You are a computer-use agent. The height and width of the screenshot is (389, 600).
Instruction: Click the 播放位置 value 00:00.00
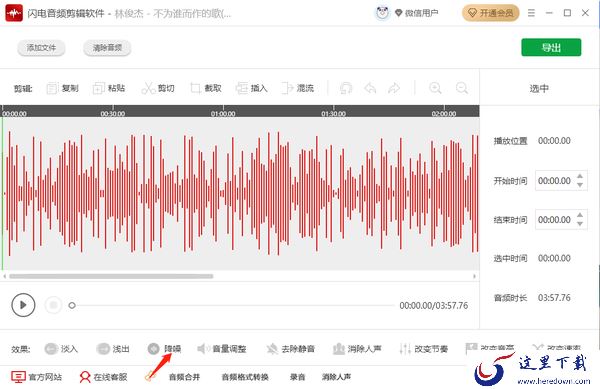pos(554,141)
